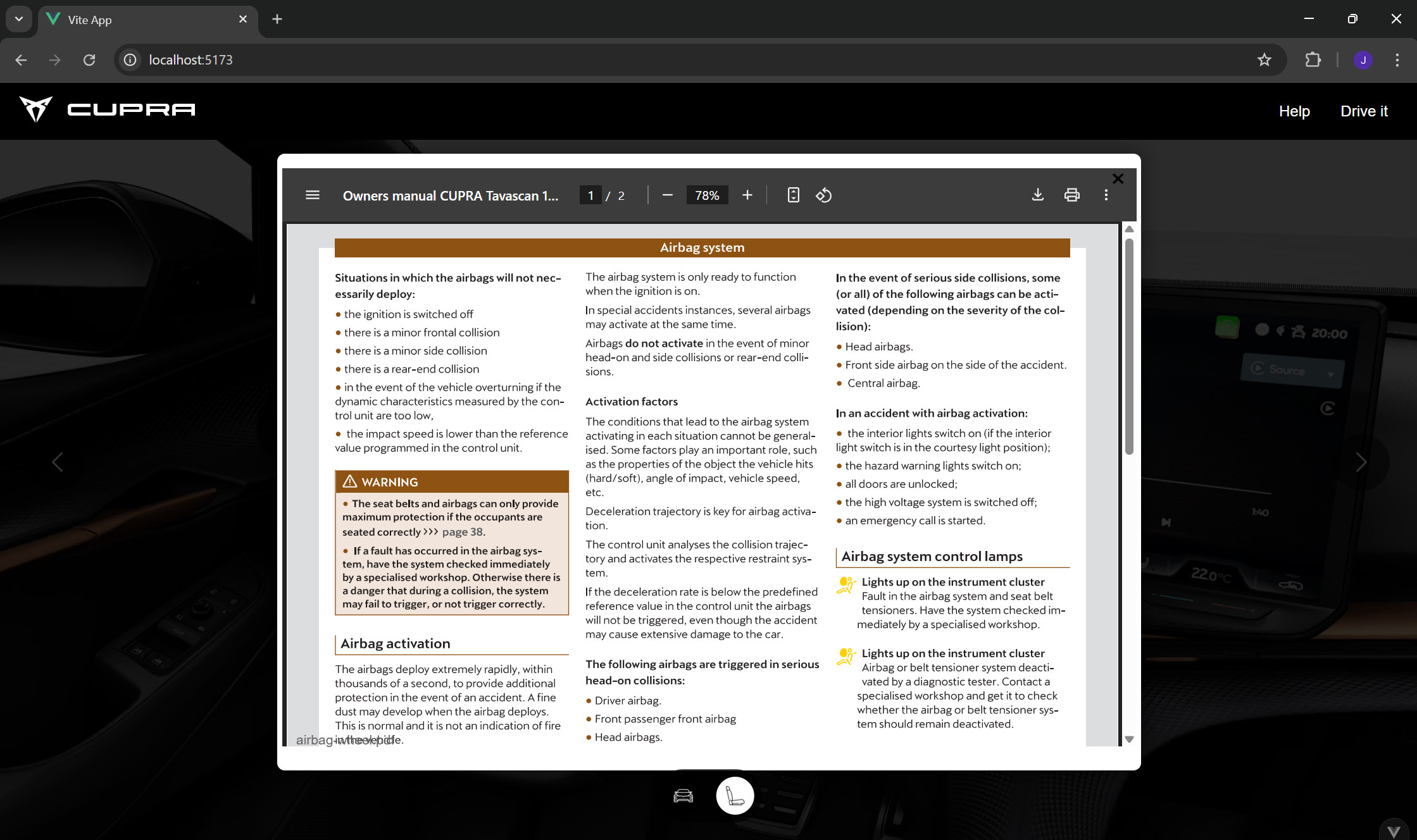Click the page number input field
This screenshot has height=840, width=1417.
coord(590,195)
